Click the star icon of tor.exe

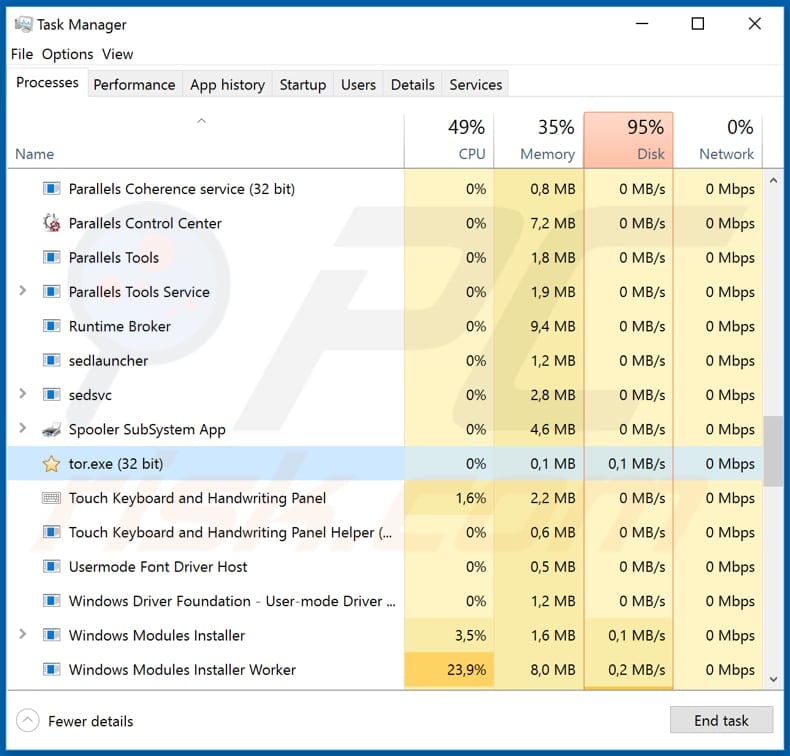tap(51, 463)
